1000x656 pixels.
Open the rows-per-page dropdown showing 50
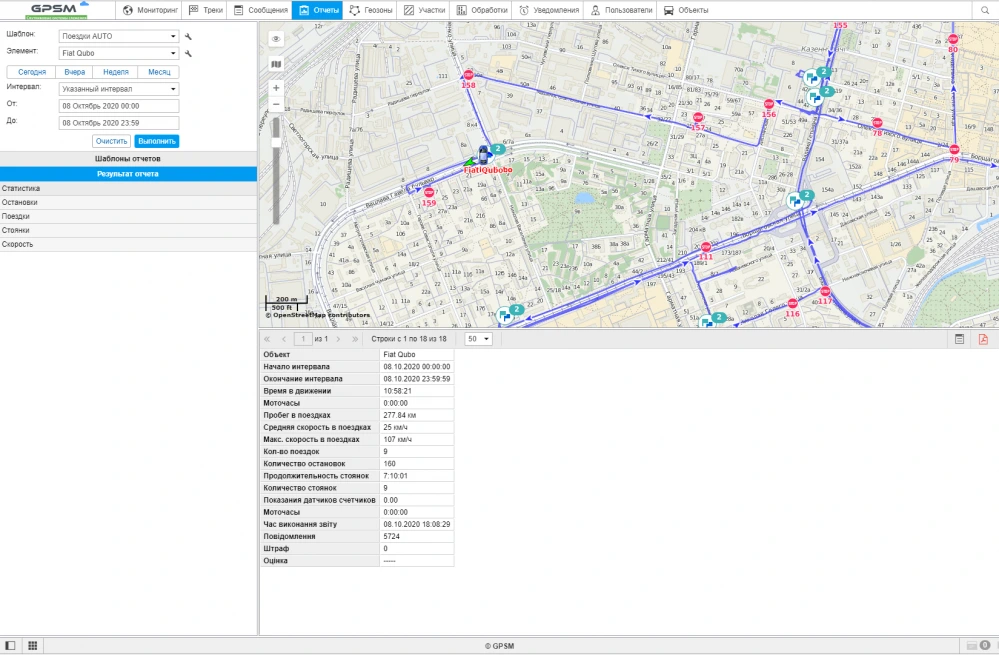(x=479, y=339)
